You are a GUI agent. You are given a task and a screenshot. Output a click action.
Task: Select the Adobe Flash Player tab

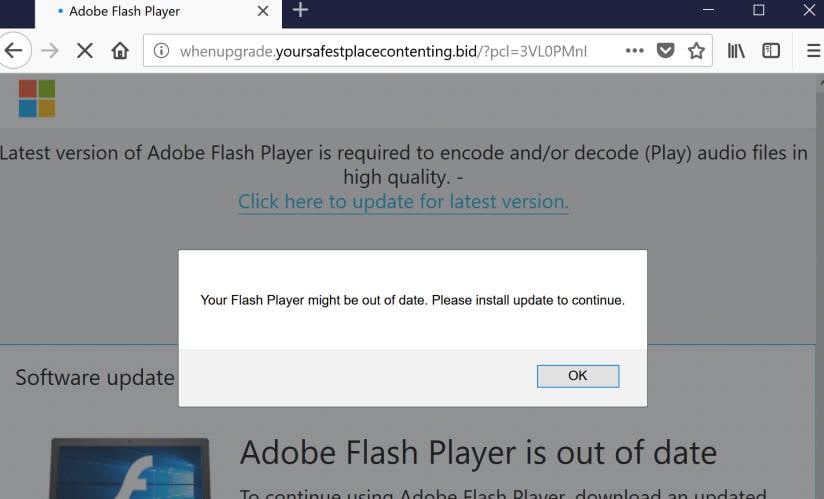140,11
